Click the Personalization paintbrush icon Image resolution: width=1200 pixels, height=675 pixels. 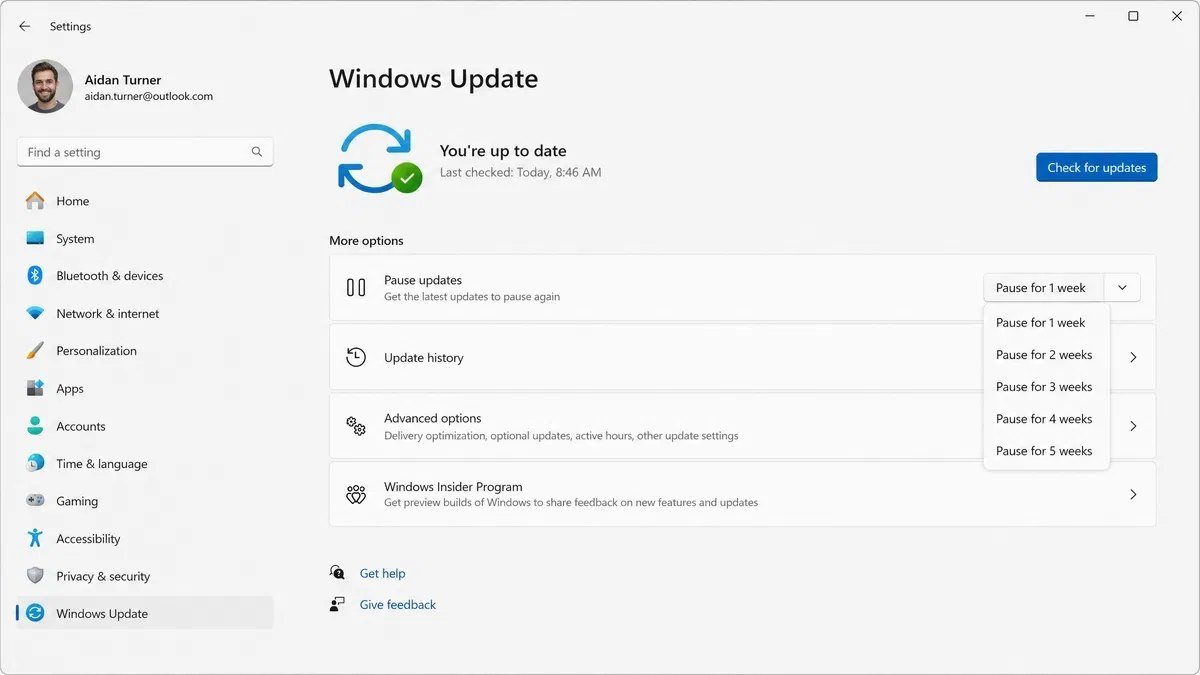coord(35,351)
